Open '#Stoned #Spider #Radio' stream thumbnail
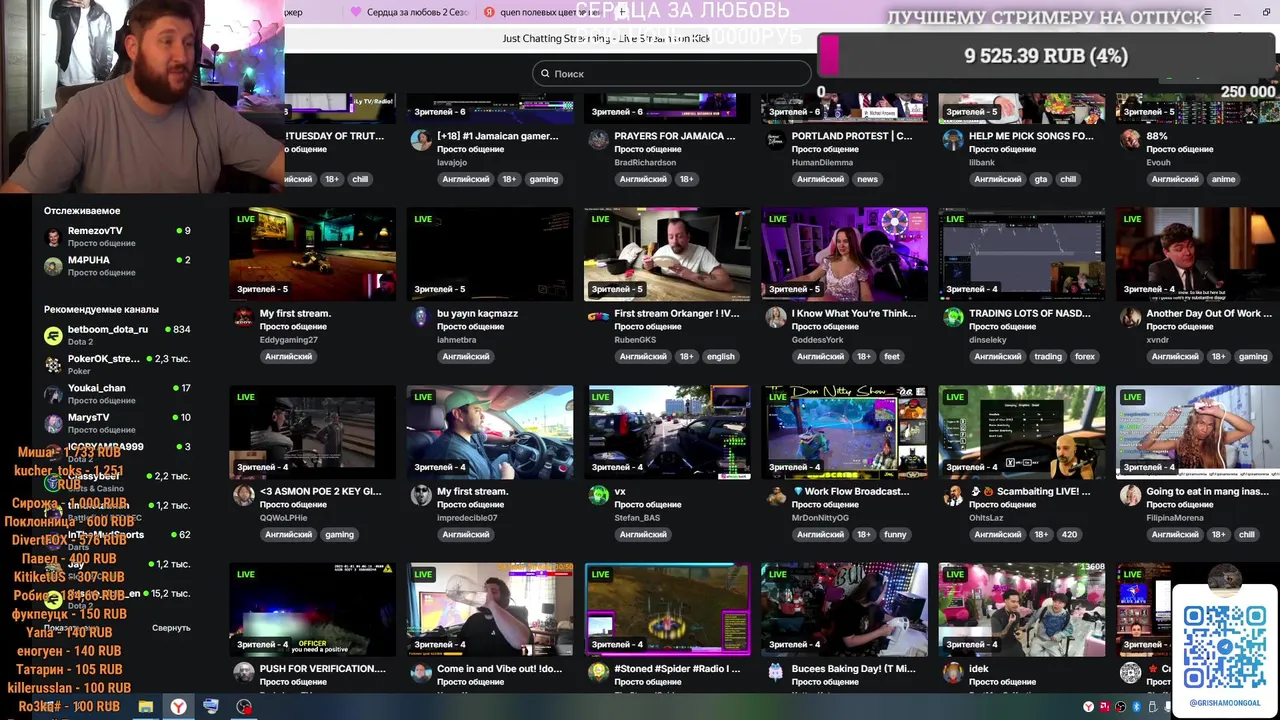The image size is (1280, 720). click(667, 609)
